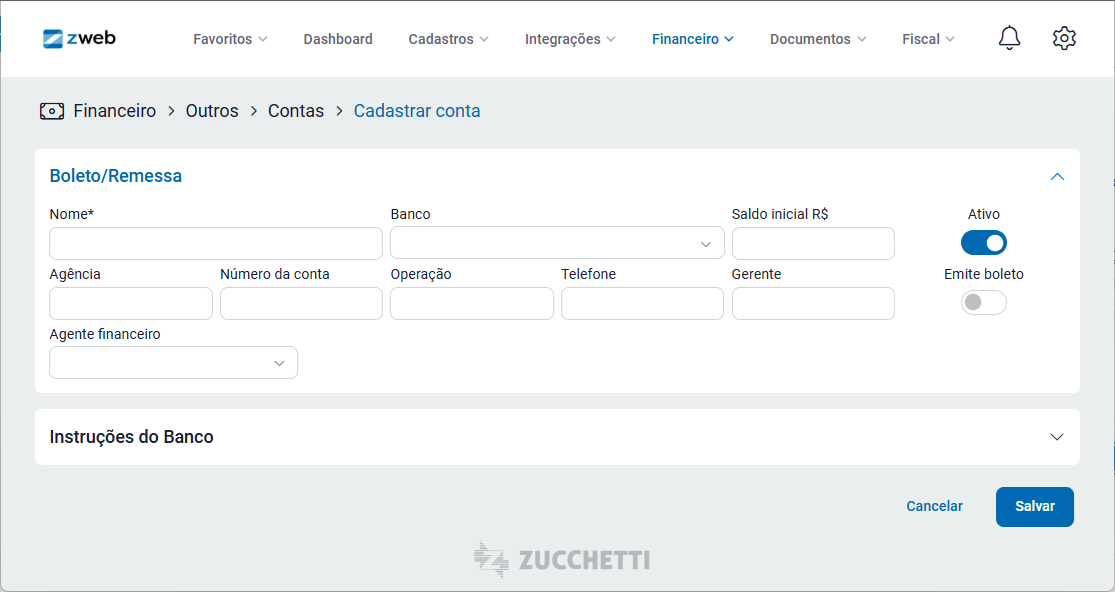
Task: Open the Agente financeiro dropdown
Action: 174,363
